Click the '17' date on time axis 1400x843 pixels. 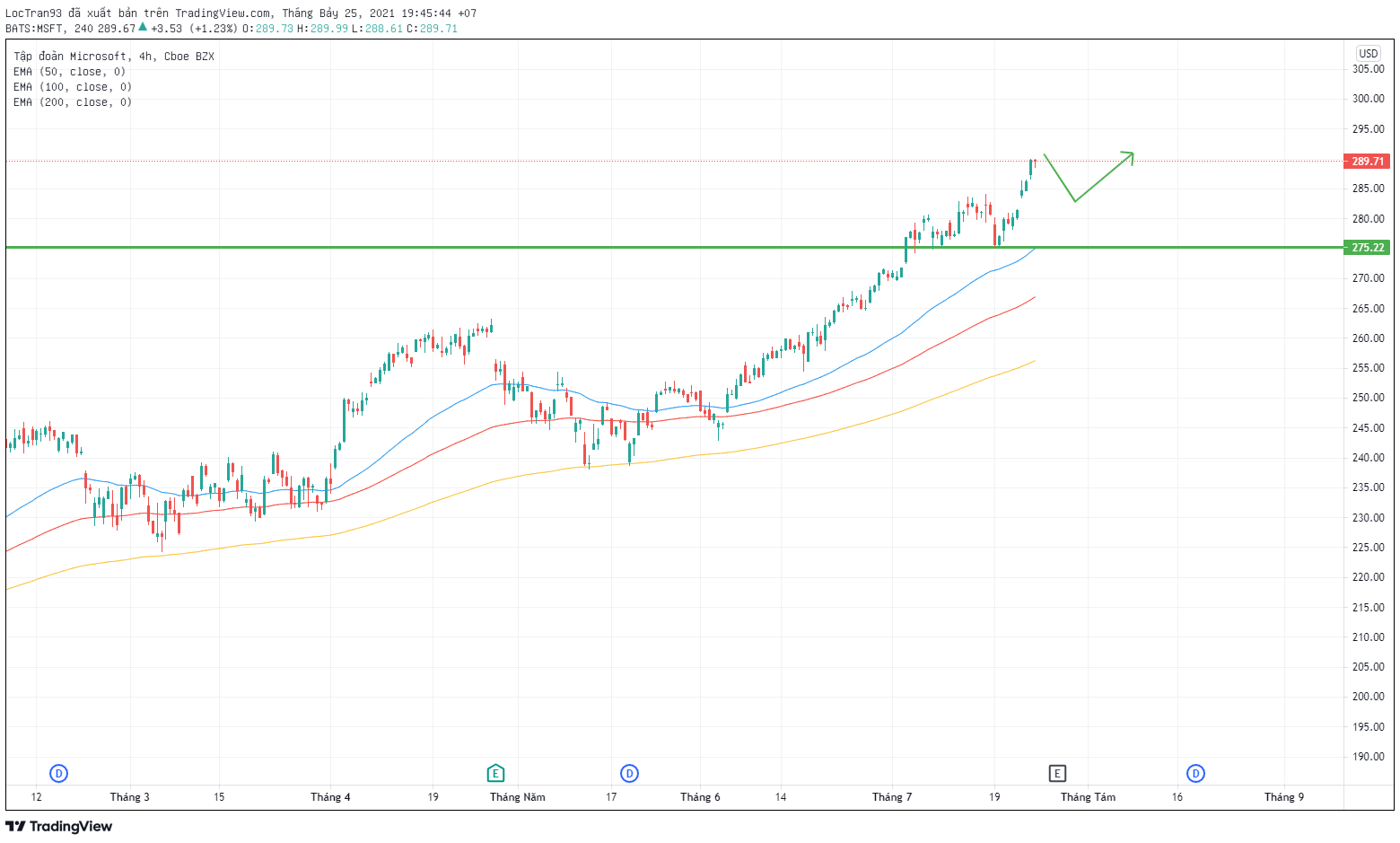click(611, 797)
